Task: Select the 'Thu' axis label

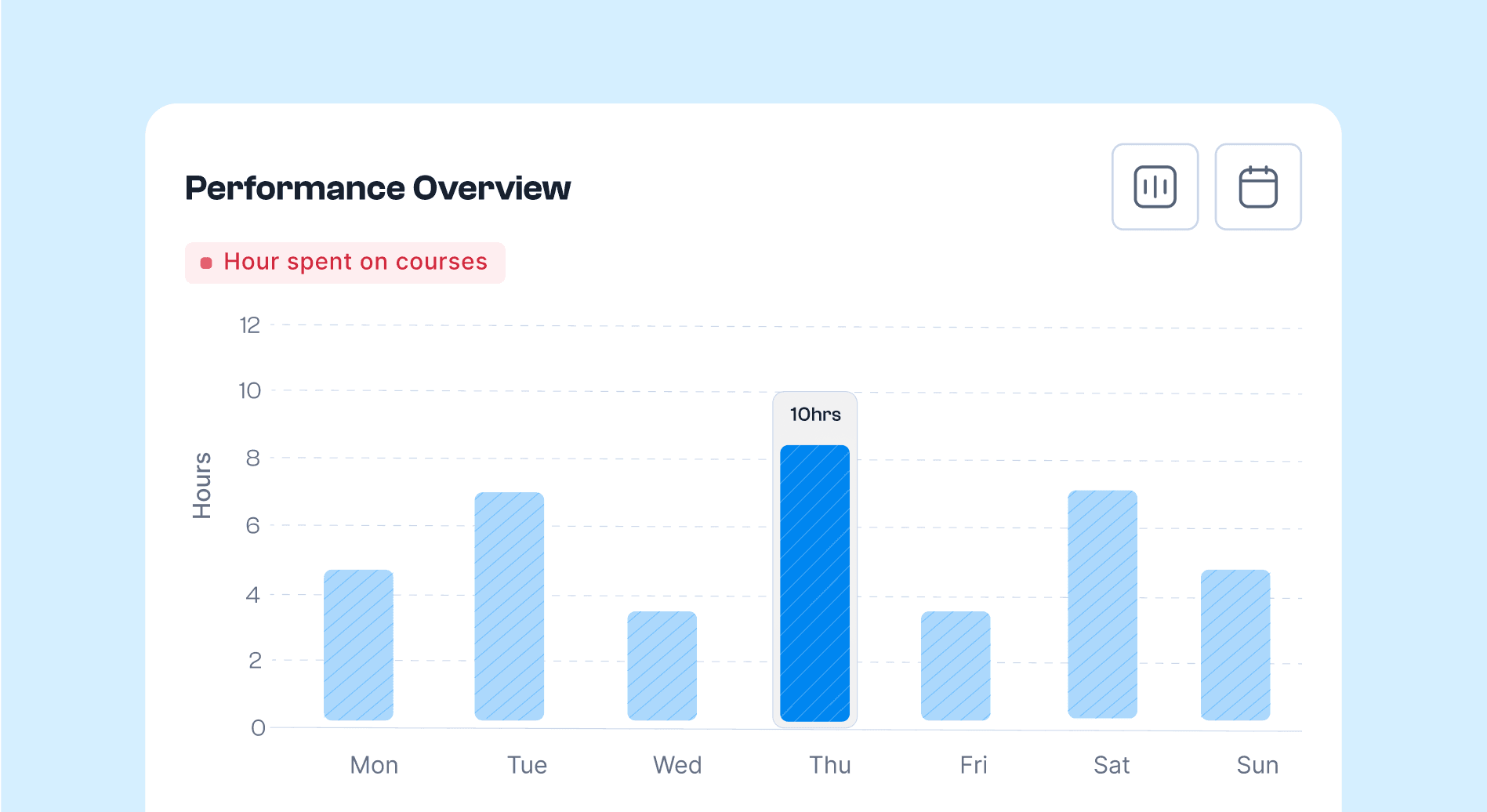Action: click(x=829, y=765)
